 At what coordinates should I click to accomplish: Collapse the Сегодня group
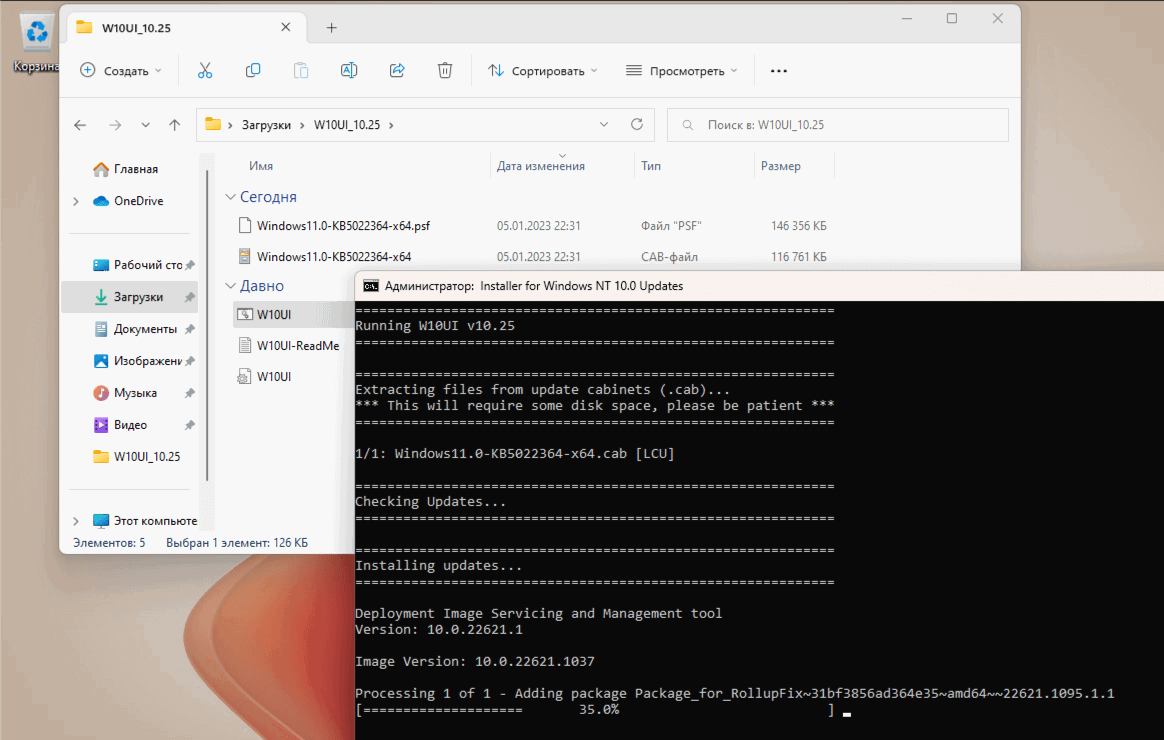pos(231,197)
